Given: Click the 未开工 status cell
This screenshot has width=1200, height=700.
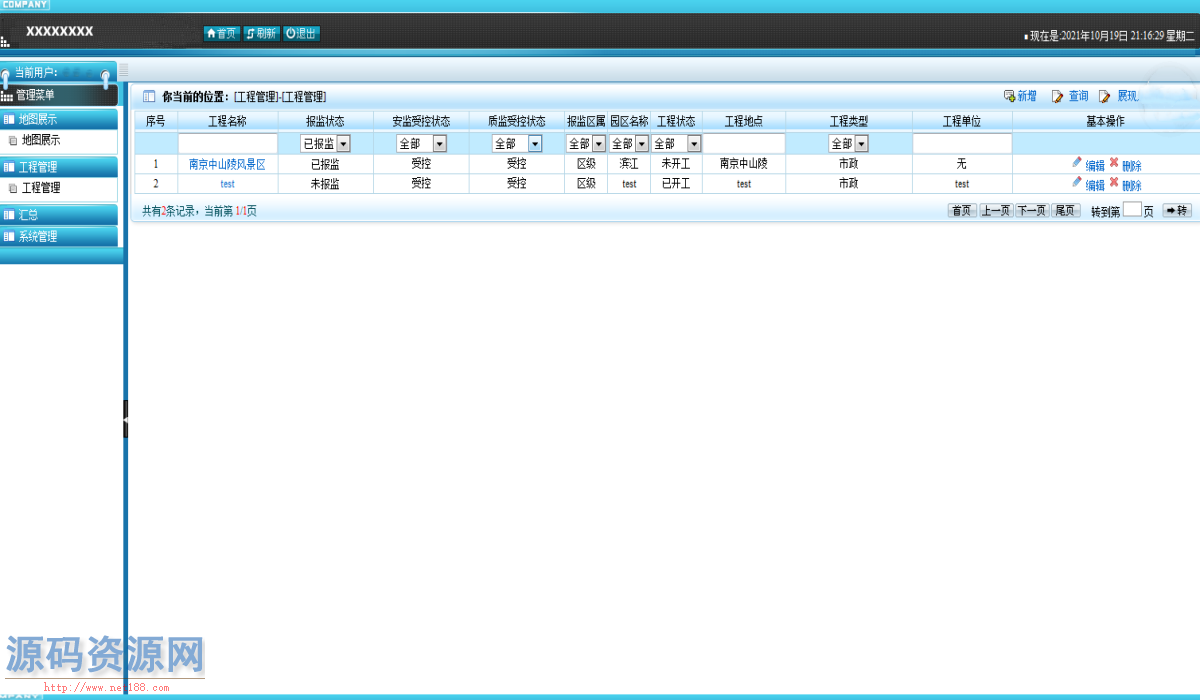Looking at the screenshot, I should [x=676, y=164].
